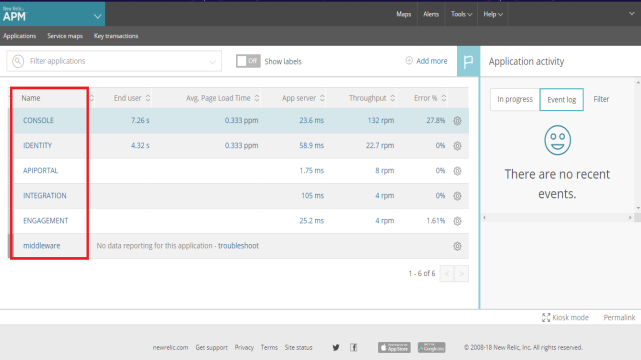The image size is (641, 360).
Task: Click the Application activity horizontal scrollbar
Action: click(x=558, y=218)
